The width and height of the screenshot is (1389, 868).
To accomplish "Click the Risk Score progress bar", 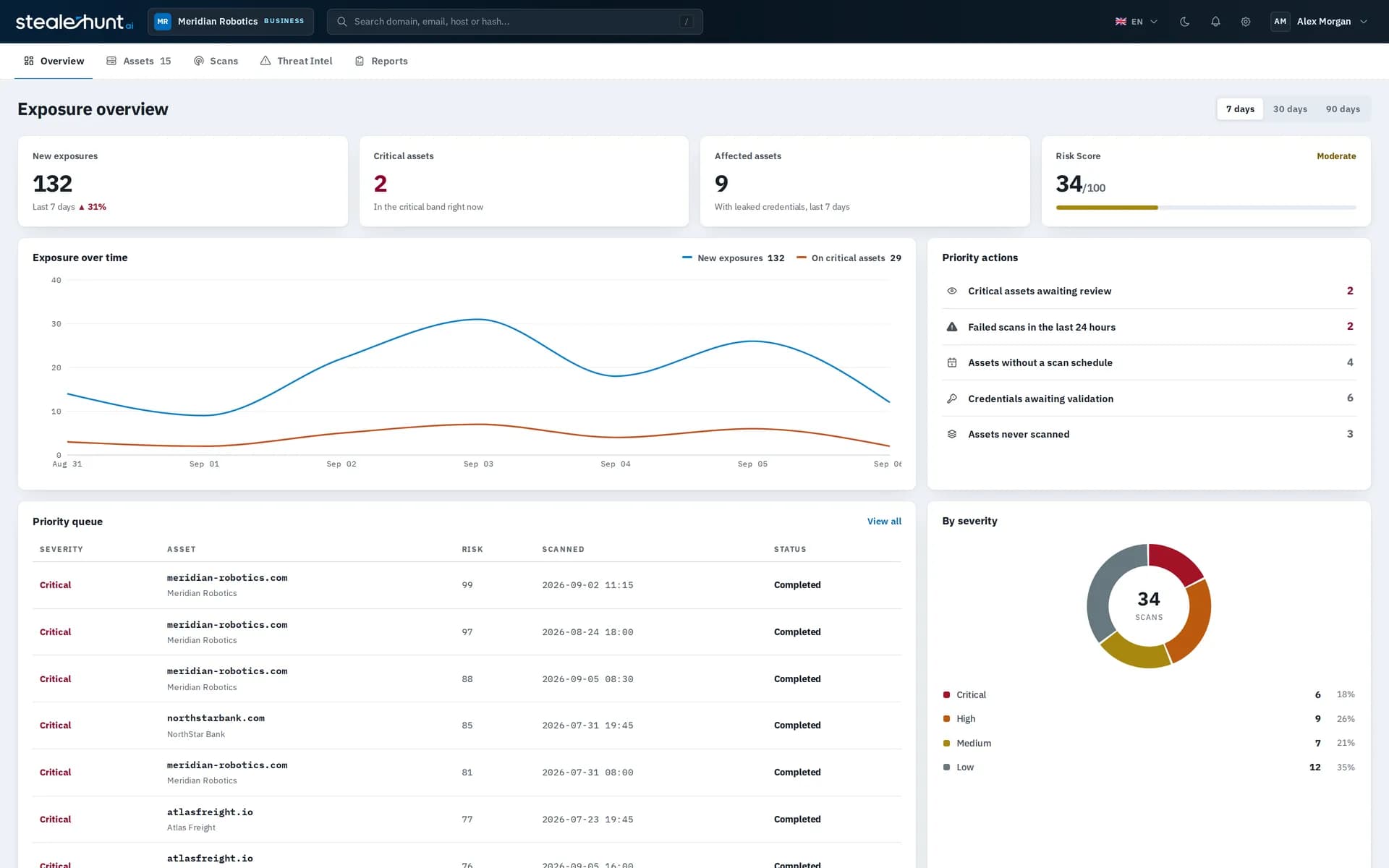I will pyautogui.click(x=1205, y=208).
